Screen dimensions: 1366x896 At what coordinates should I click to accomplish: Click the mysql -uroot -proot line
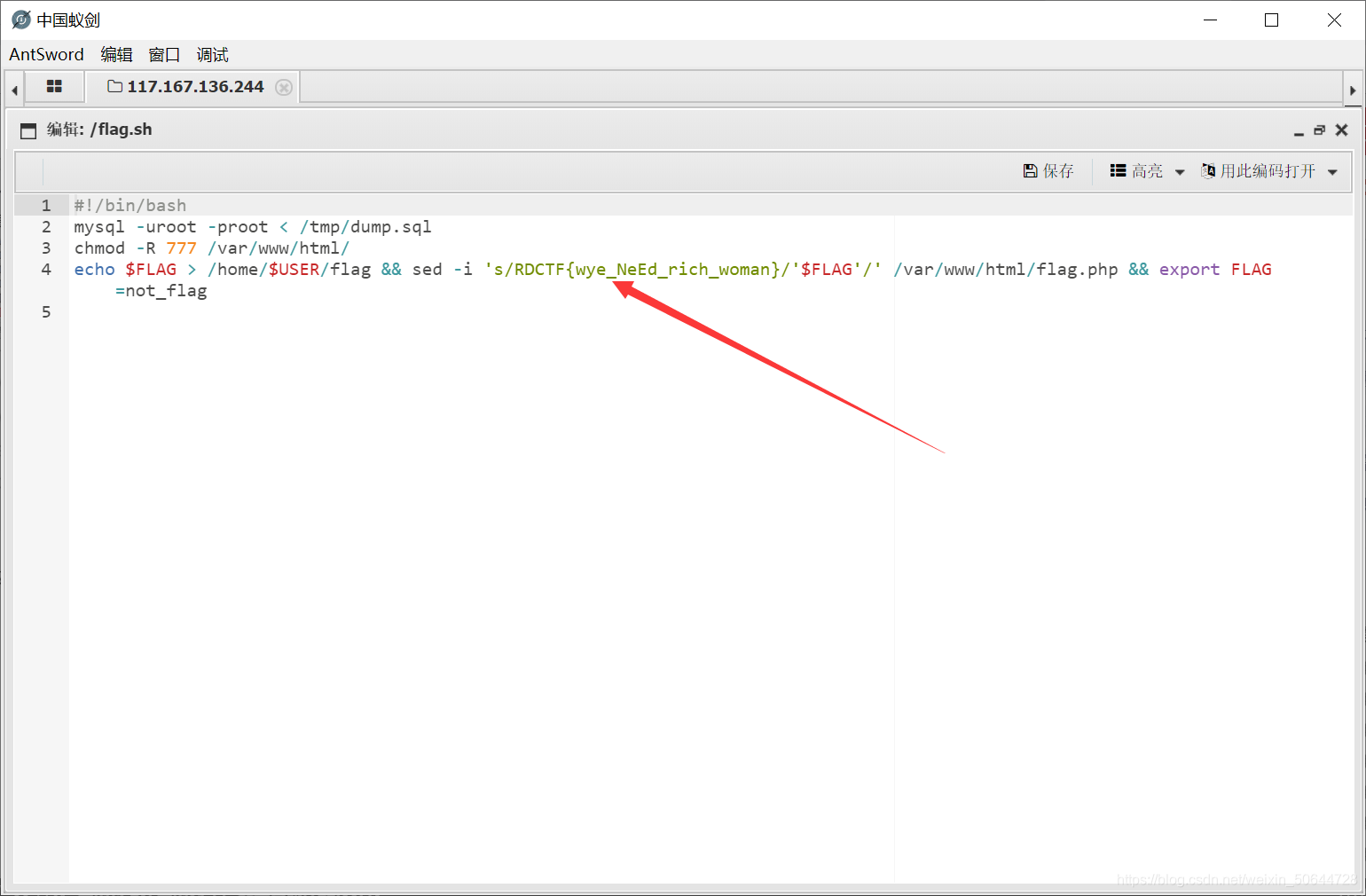coord(253,226)
